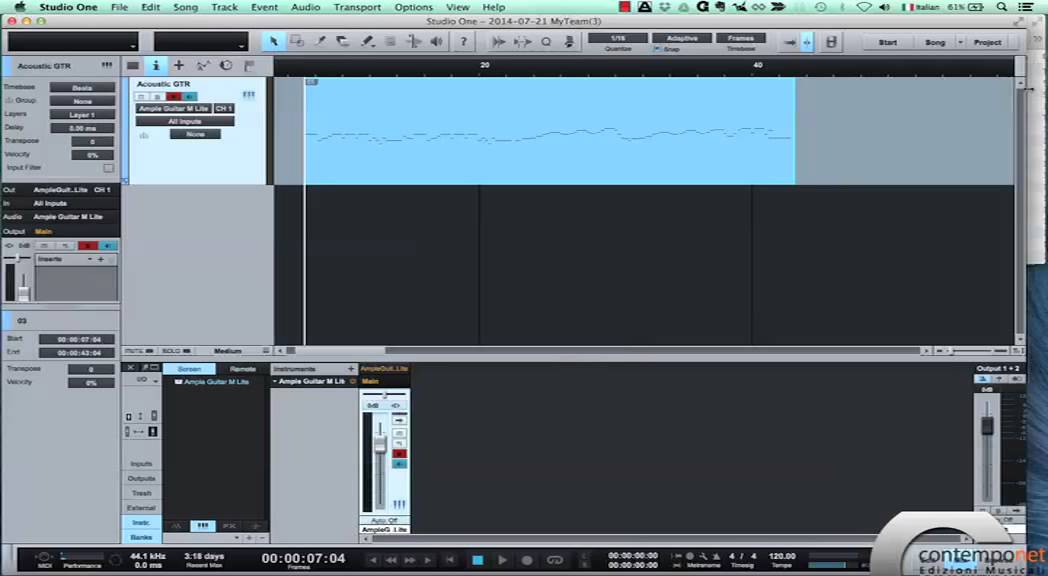Open the All Inputs dropdown on track

tap(185, 121)
